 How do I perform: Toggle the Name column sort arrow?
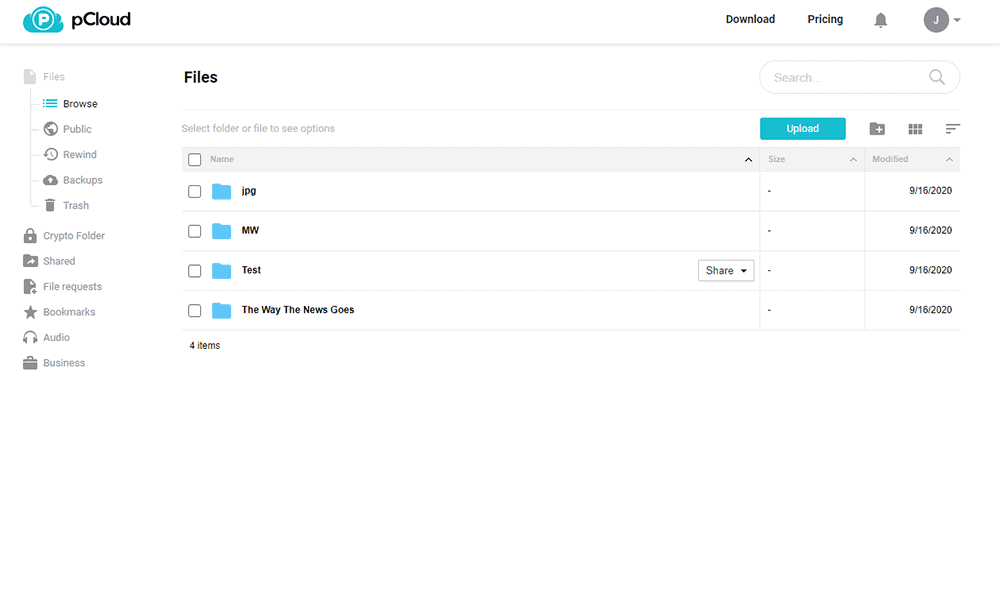coord(748,159)
